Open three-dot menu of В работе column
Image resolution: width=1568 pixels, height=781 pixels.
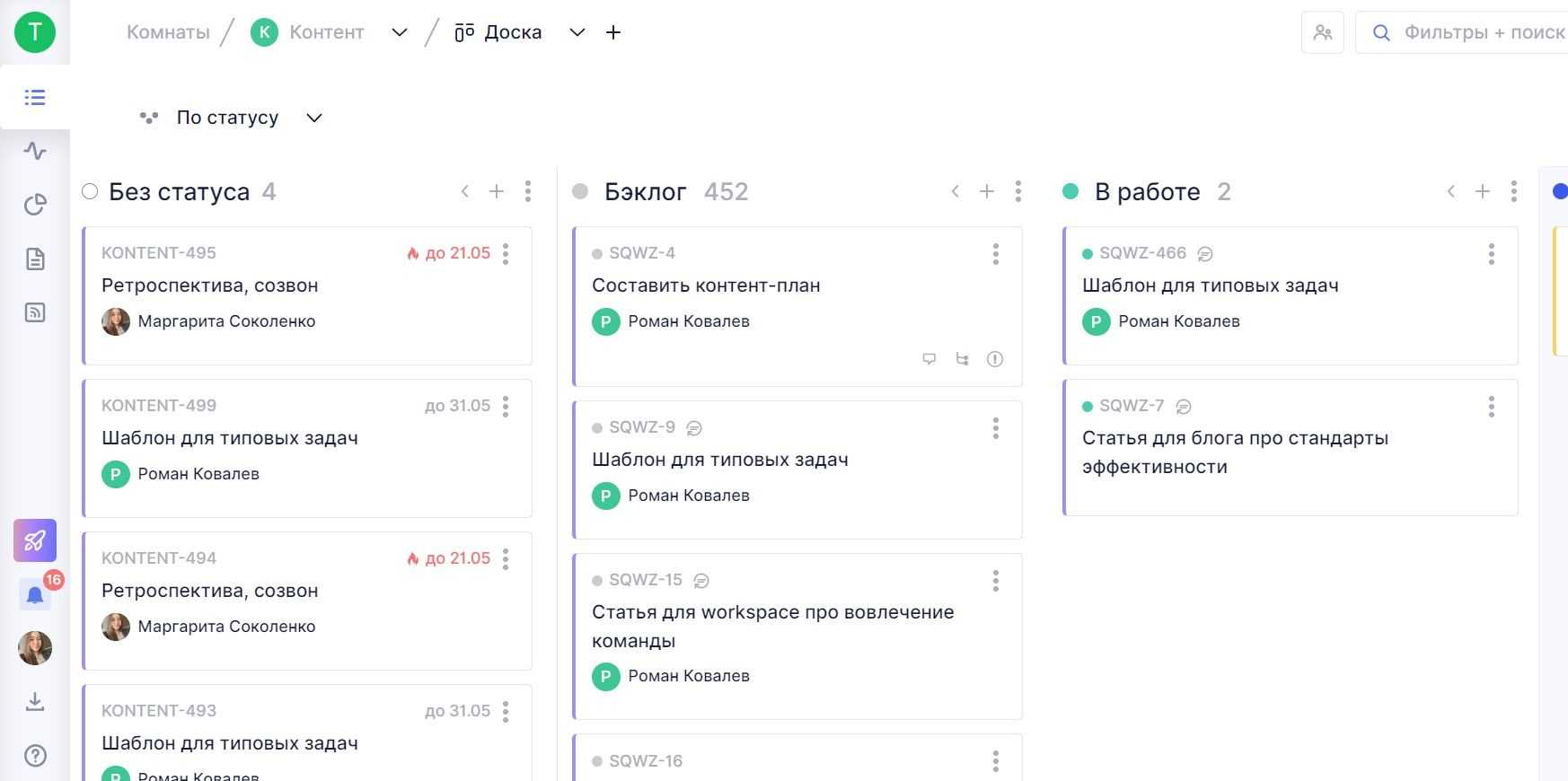coord(1513,191)
